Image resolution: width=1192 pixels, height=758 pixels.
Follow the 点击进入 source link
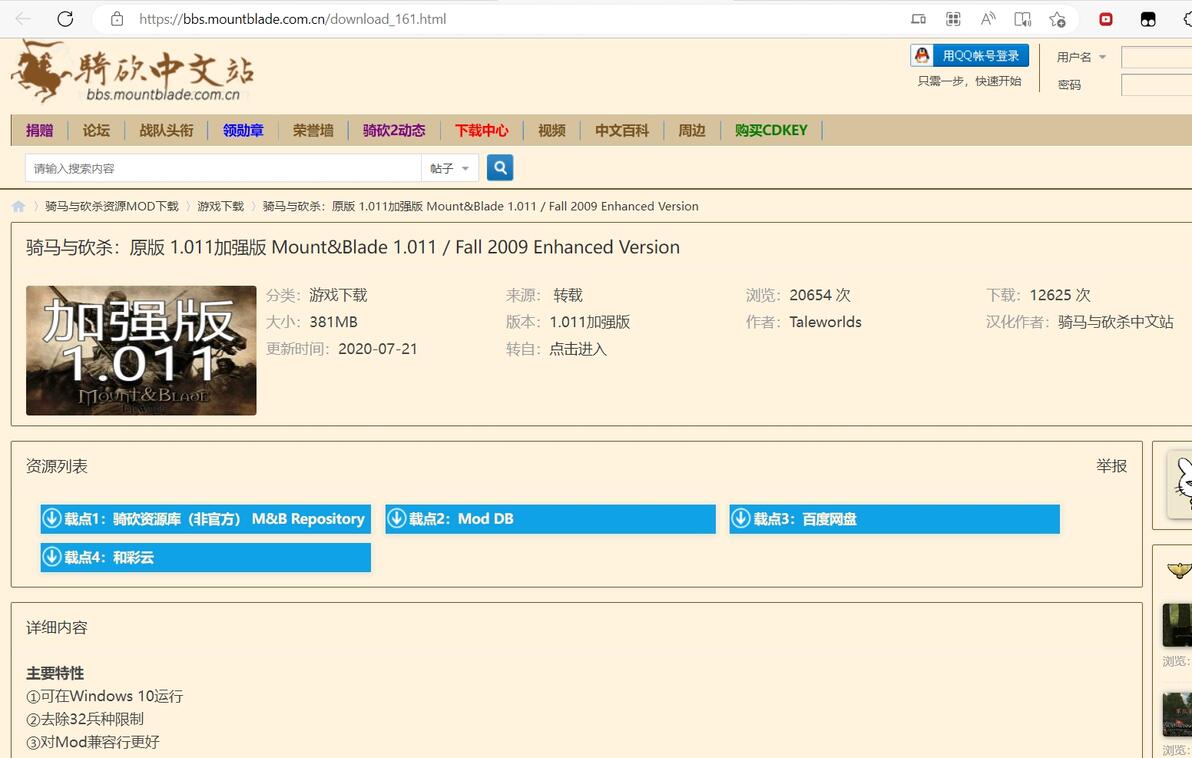click(578, 349)
